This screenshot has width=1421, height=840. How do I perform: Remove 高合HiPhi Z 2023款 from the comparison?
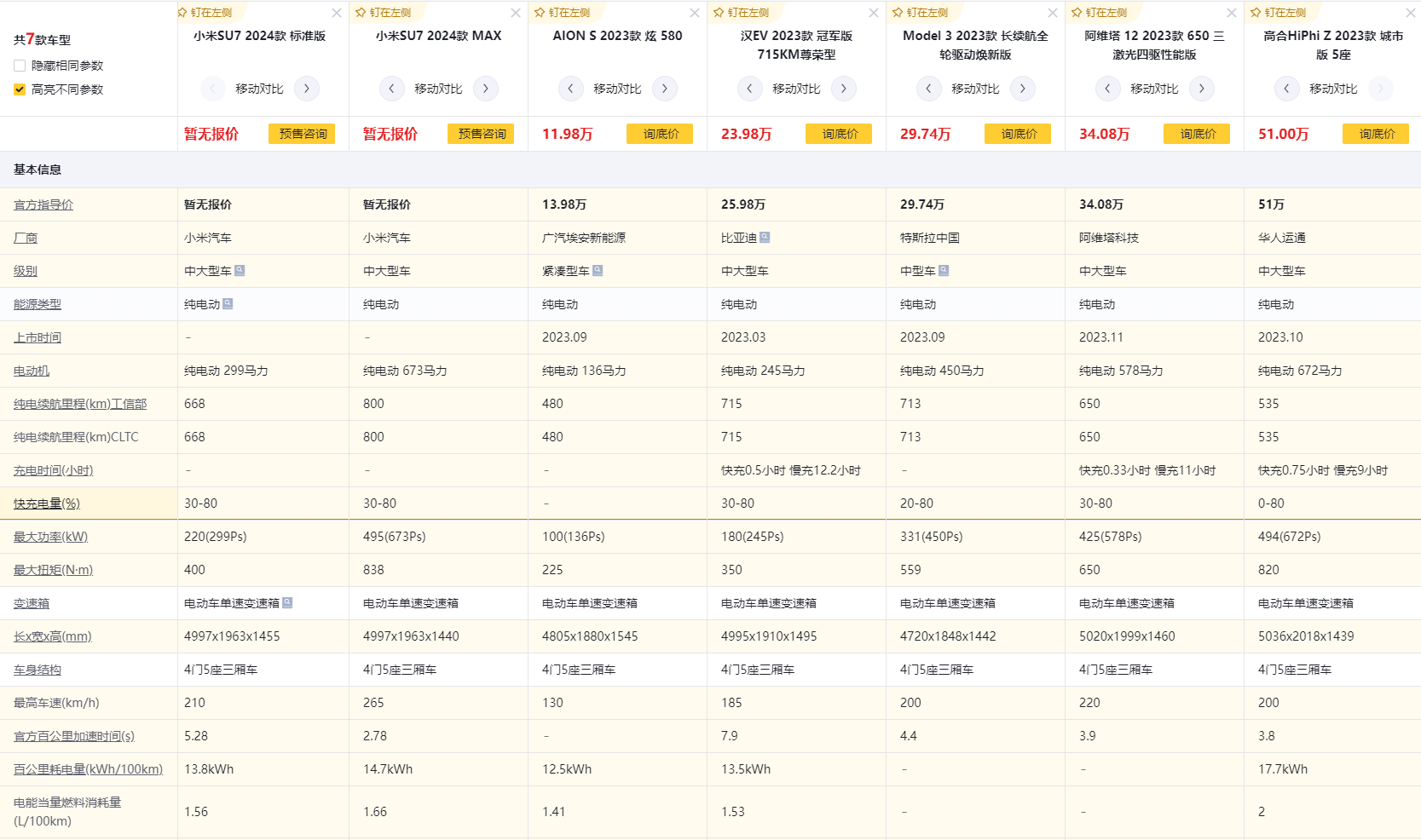1411,13
